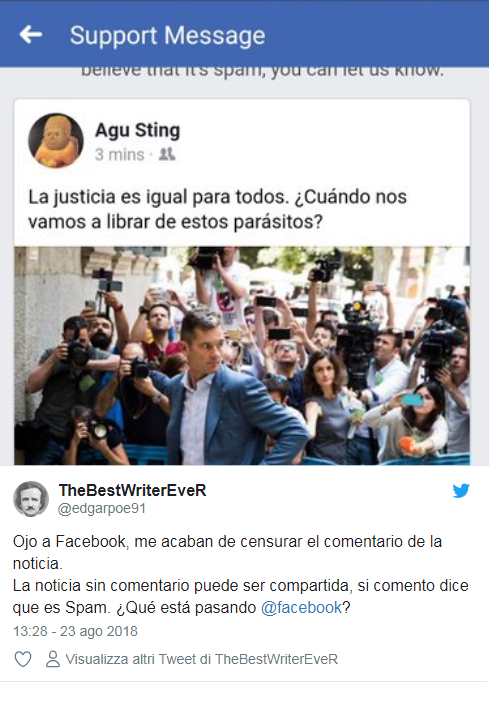Viewport: 489px width, 711px height.
Task: Select the Support Message header title
Action: click(167, 35)
